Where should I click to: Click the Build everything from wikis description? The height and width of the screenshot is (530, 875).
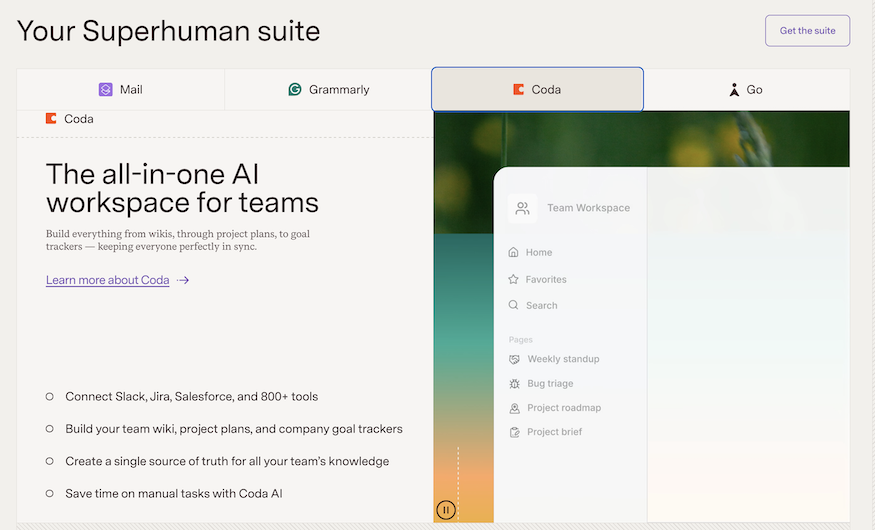pos(177,240)
